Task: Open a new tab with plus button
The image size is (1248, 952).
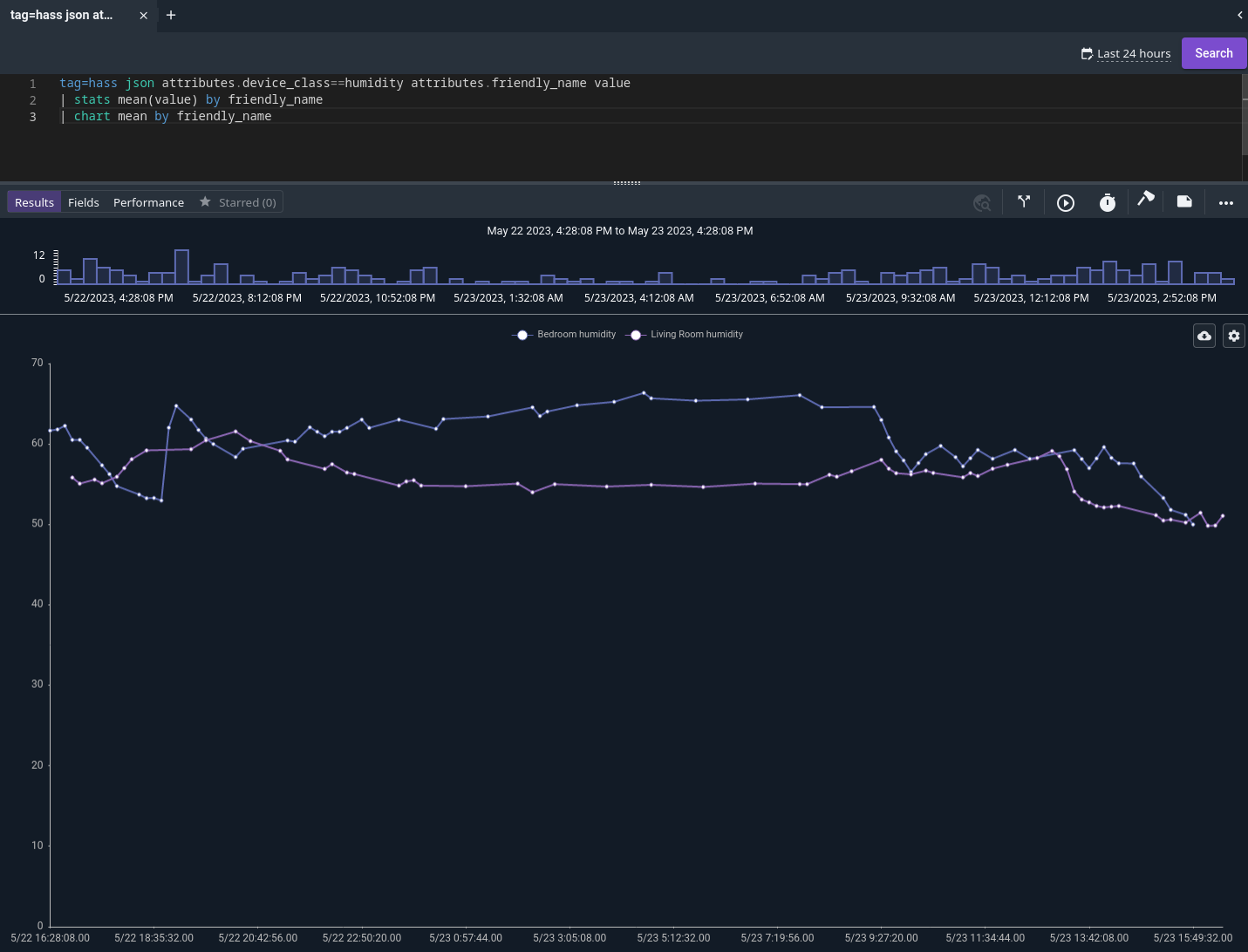Action: (x=170, y=15)
